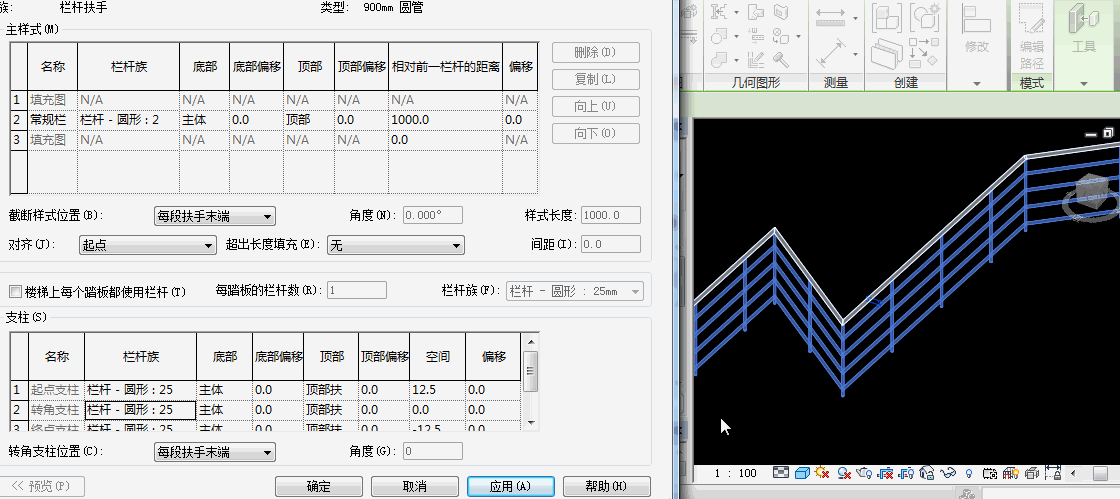Expand the 修改 ribbon panel dropdown arrow
Image resolution: width=1120 pixels, height=499 pixels.
pos(976,83)
